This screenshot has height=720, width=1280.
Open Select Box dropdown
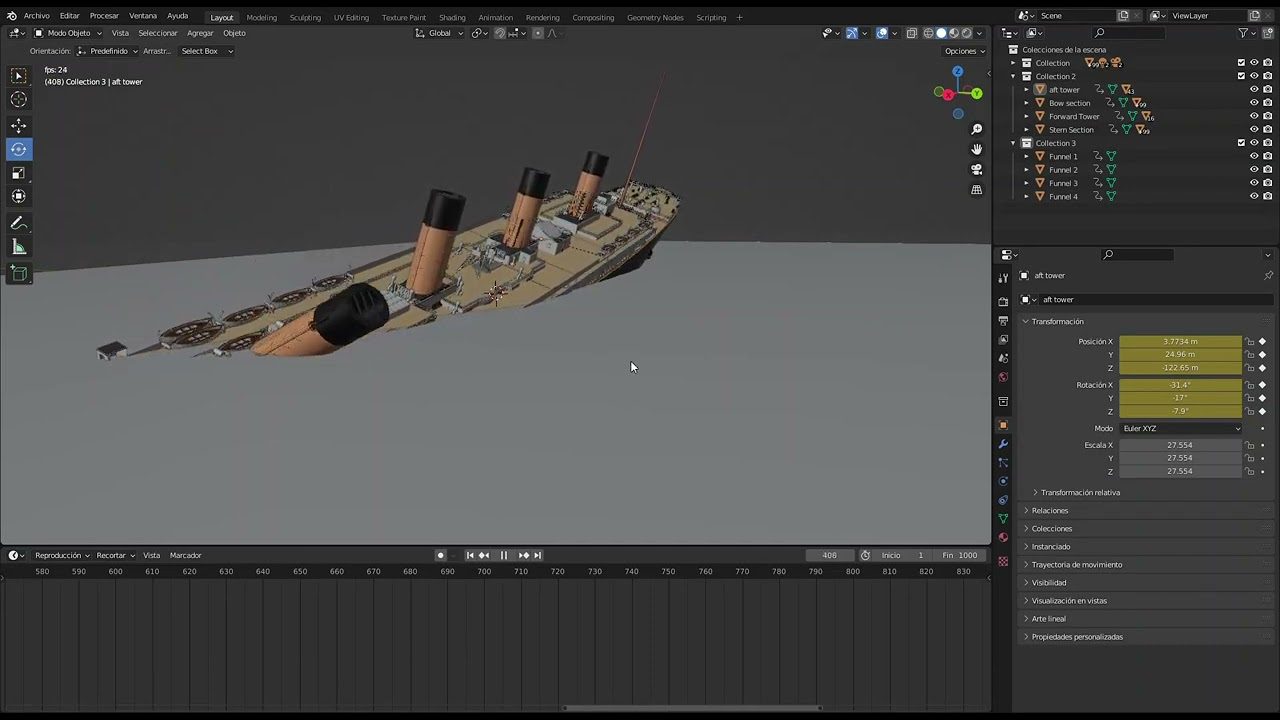[206, 51]
